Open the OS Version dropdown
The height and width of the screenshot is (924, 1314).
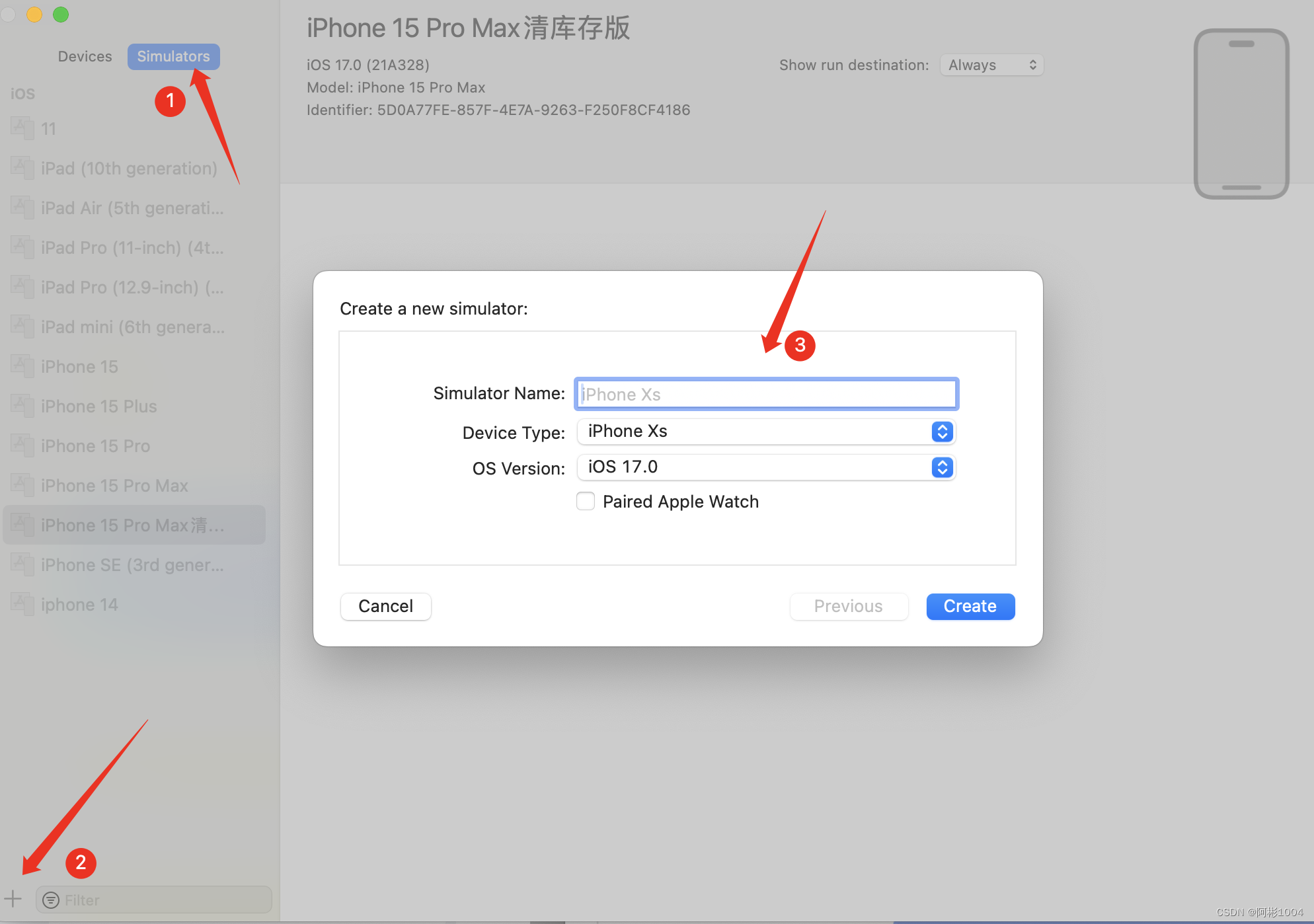(x=766, y=467)
